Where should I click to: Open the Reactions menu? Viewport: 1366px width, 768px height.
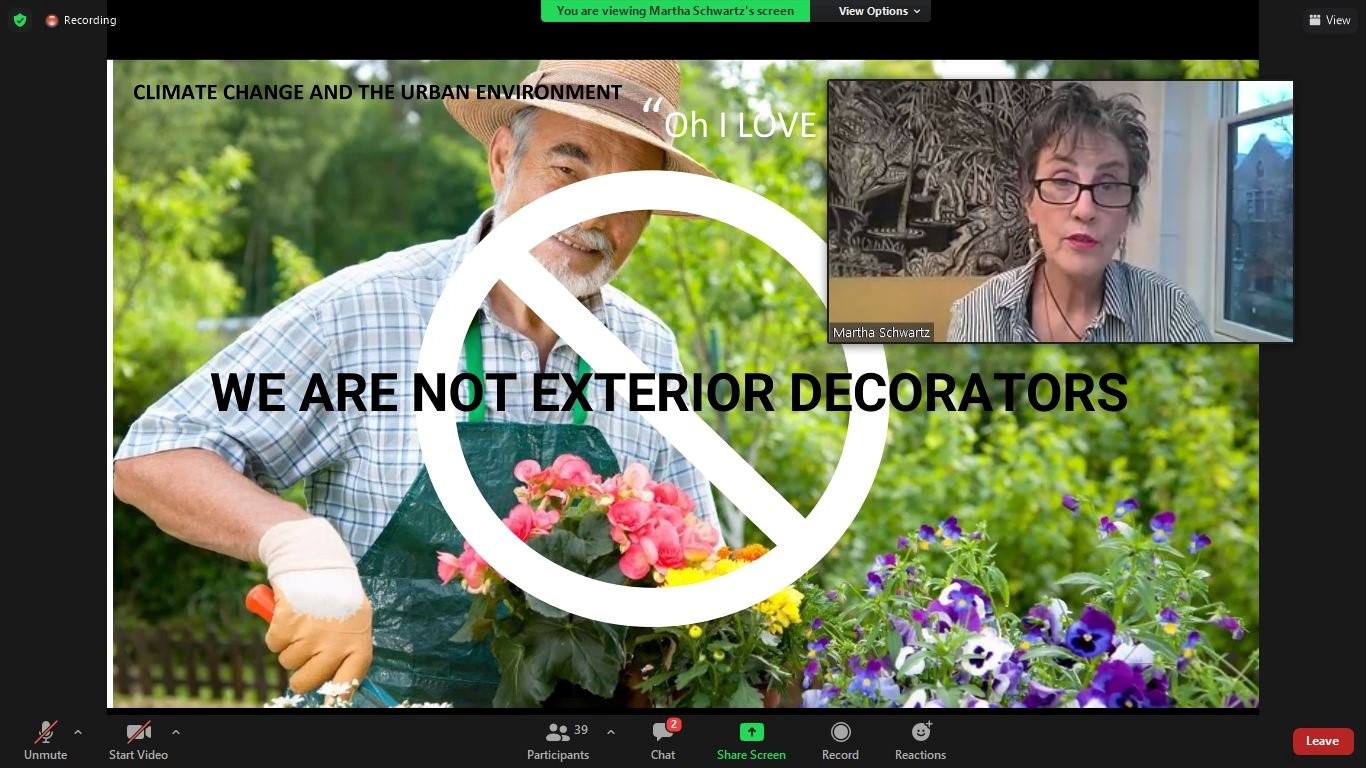(920, 741)
